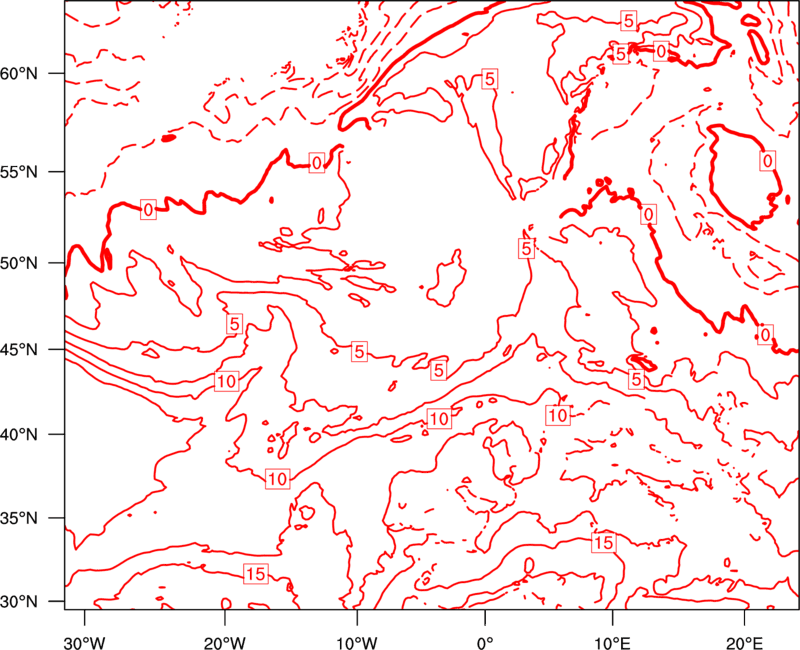Viewport: 800px width, 650px height.
Task: Click the 35°N latitude axis label
Action: [19, 518]
